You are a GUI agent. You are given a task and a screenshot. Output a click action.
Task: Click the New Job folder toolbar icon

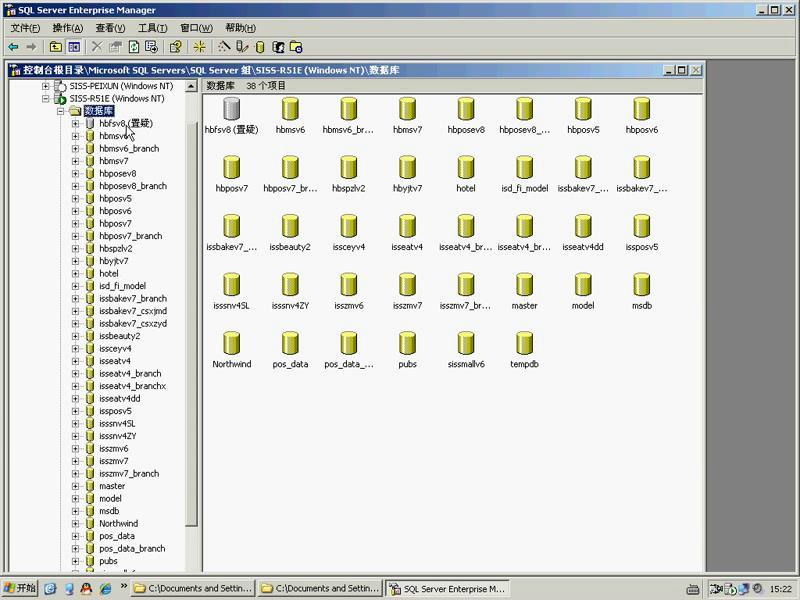click(296, 47)
